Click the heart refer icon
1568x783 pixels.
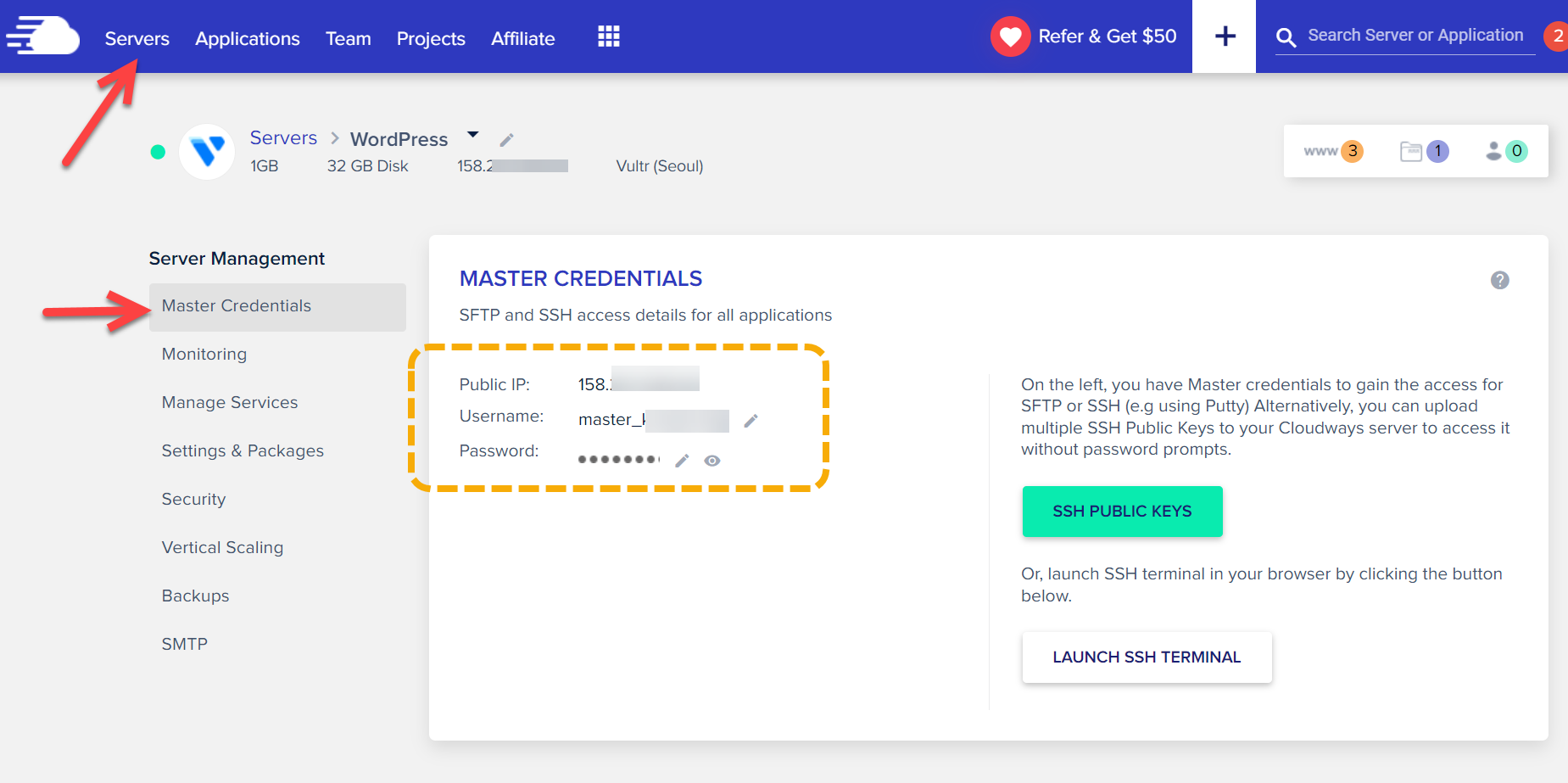point(1010,36)
